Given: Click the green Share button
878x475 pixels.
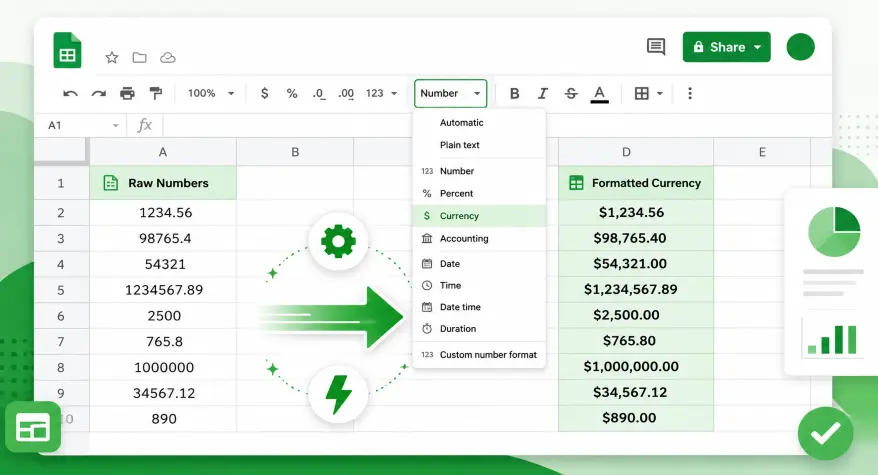Looking at the screenshot, I should coord(726,47).
